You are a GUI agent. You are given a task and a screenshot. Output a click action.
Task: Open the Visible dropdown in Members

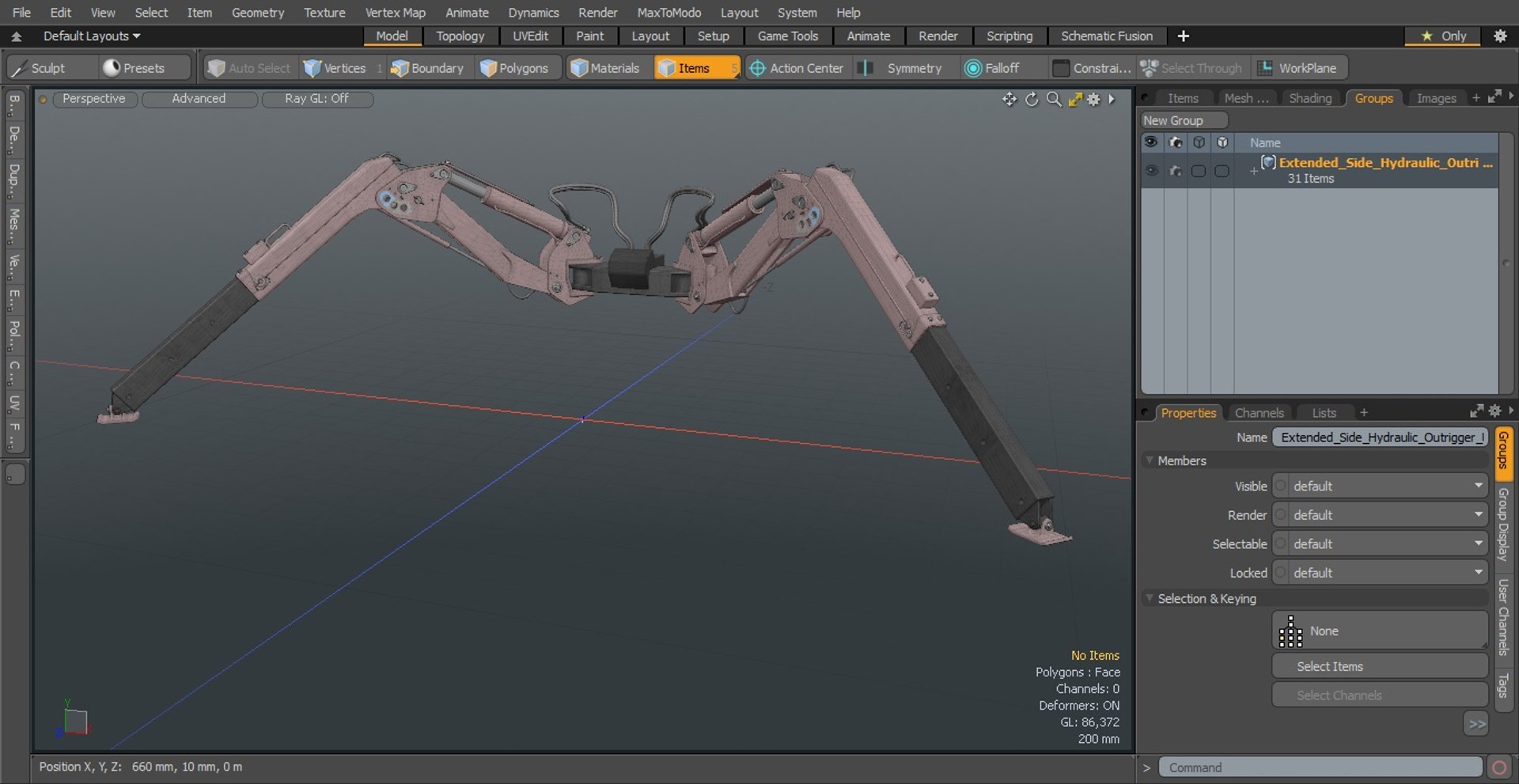(1386, 487)
